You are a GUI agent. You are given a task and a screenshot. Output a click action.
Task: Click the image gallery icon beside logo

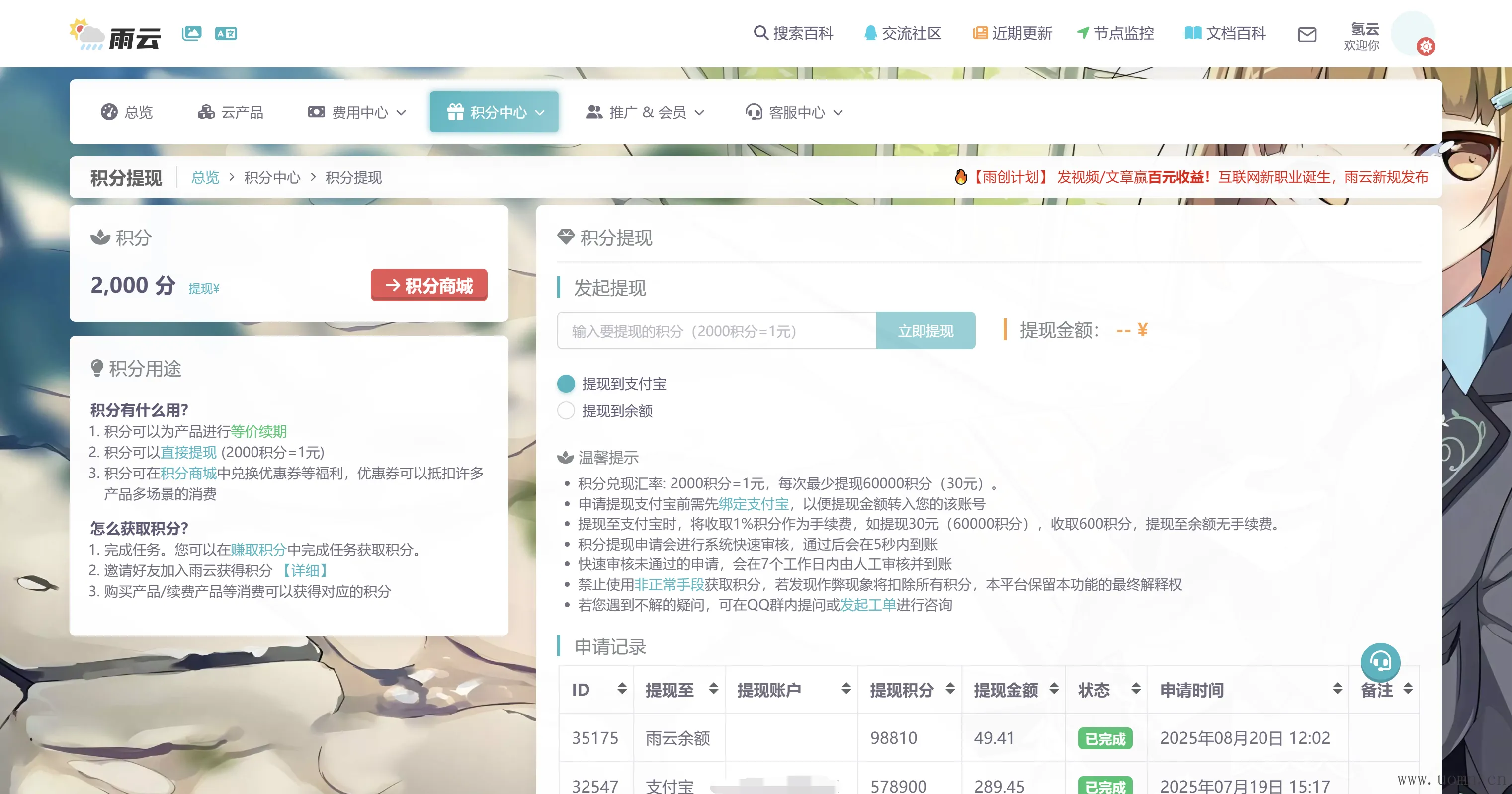(x=191, y=33)
